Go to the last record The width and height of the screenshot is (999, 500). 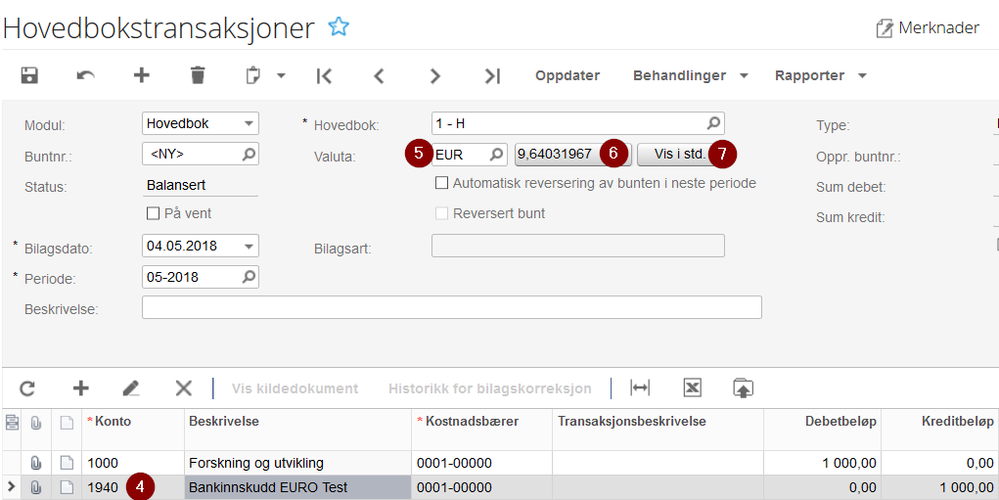click(492, 76)
